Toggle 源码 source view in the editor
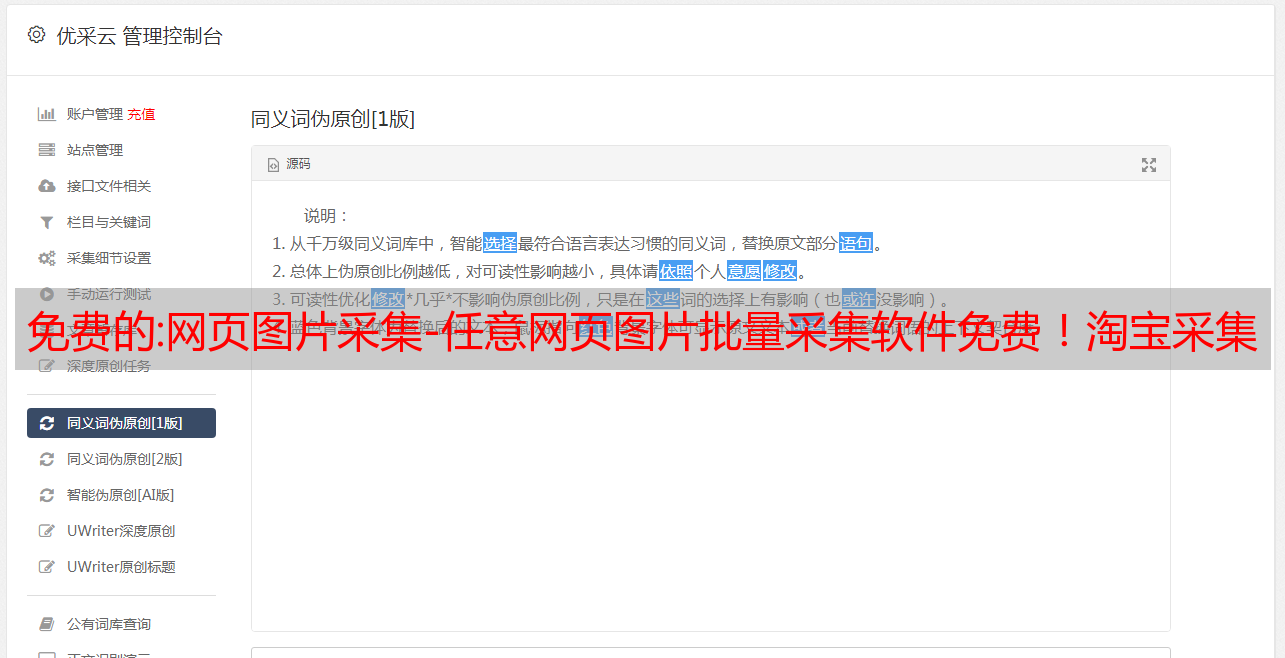 click(x=289, y=164)
